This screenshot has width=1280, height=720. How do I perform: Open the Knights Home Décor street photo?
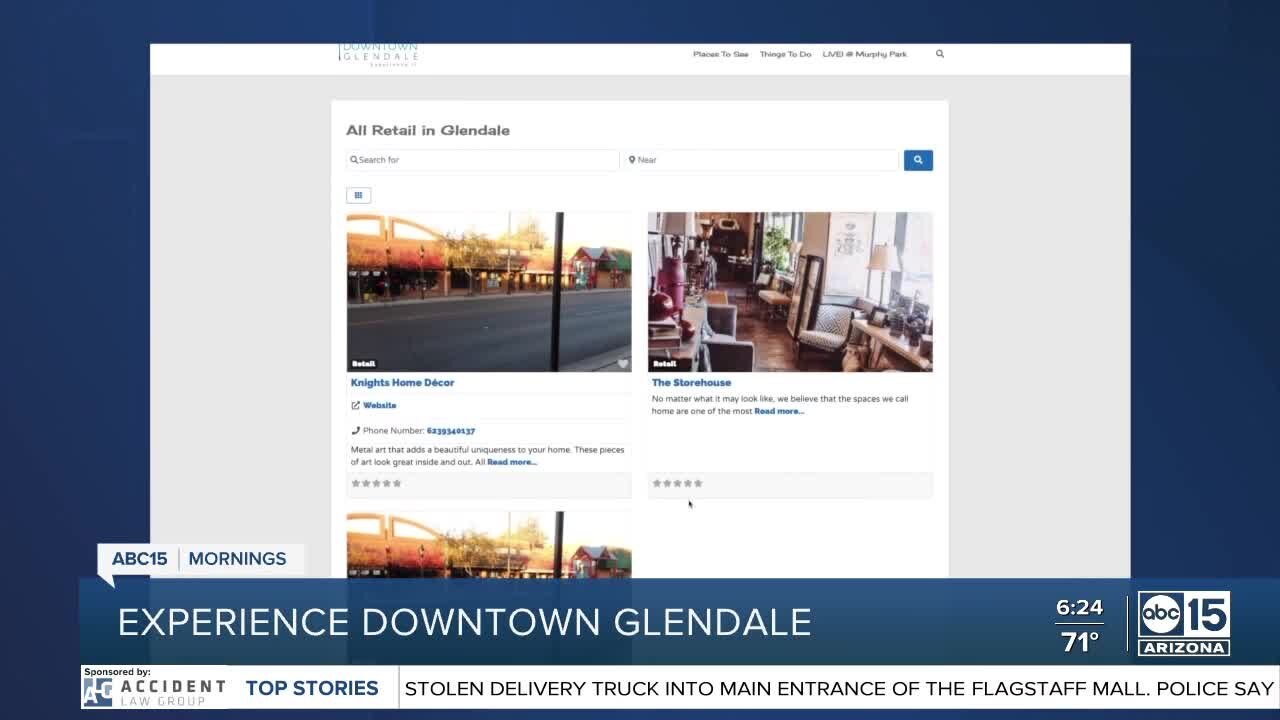point(489,292)
